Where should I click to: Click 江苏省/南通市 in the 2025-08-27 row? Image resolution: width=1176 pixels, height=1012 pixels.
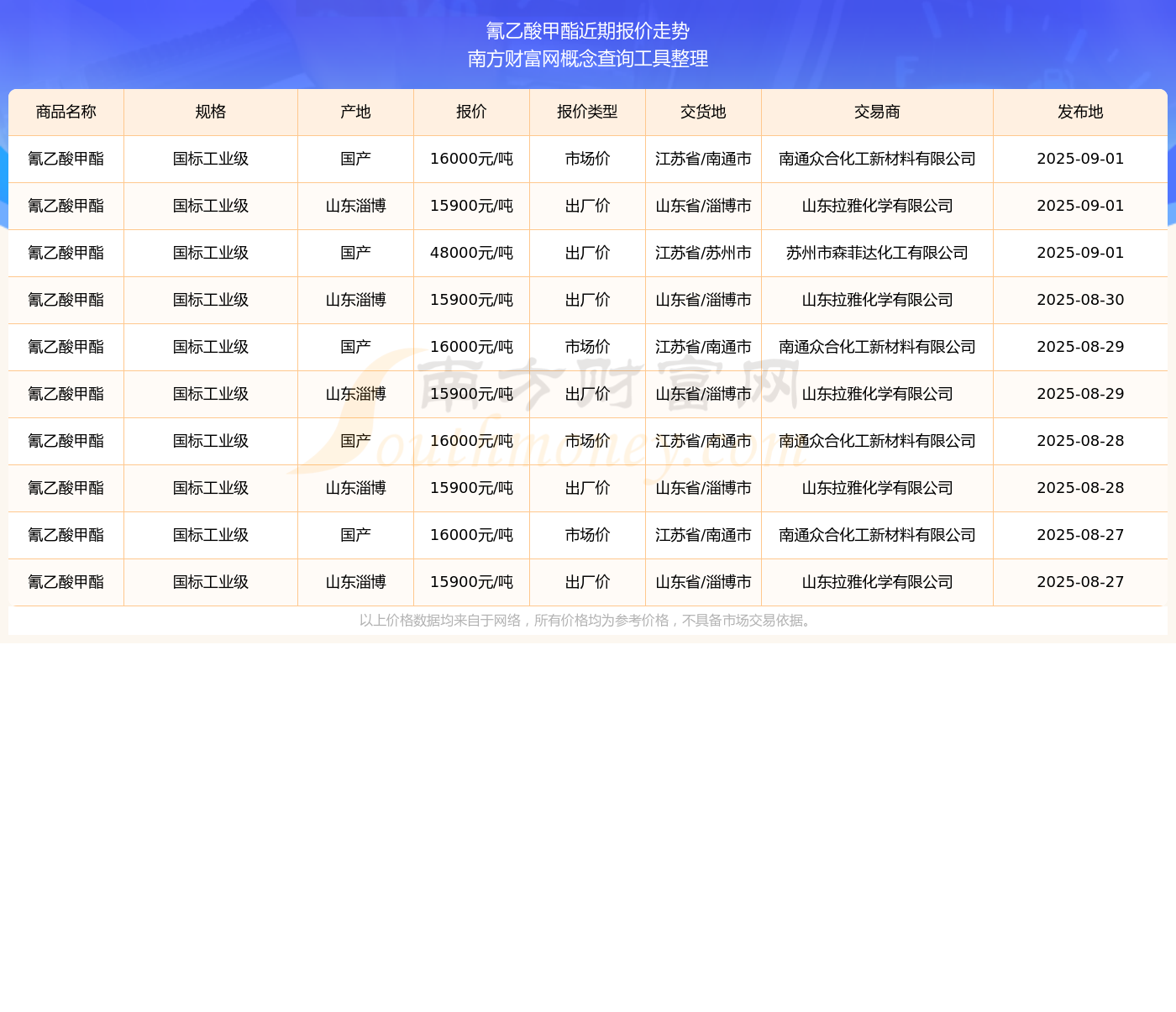(x=704, y=535)
